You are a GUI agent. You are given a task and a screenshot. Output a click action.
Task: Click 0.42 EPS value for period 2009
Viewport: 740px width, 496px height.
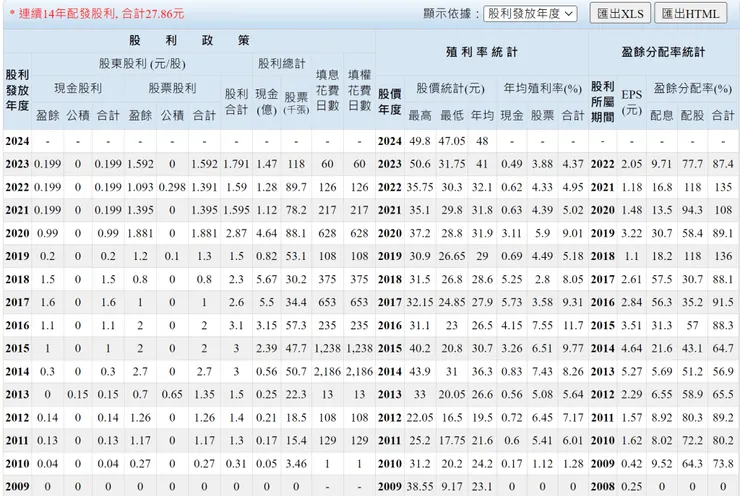(x=631, y=463)
